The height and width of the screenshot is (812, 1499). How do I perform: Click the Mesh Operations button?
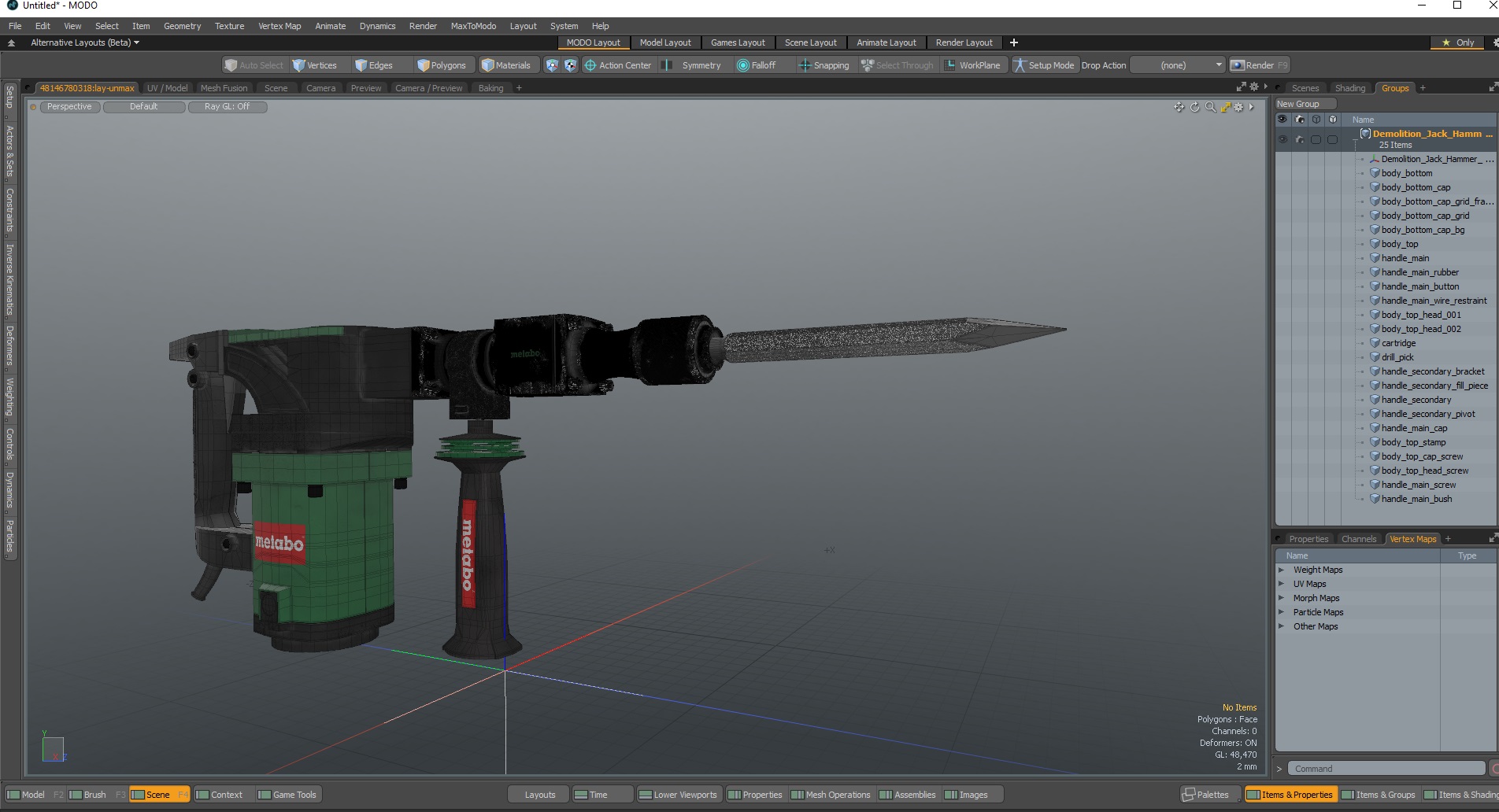pos(831,795)
